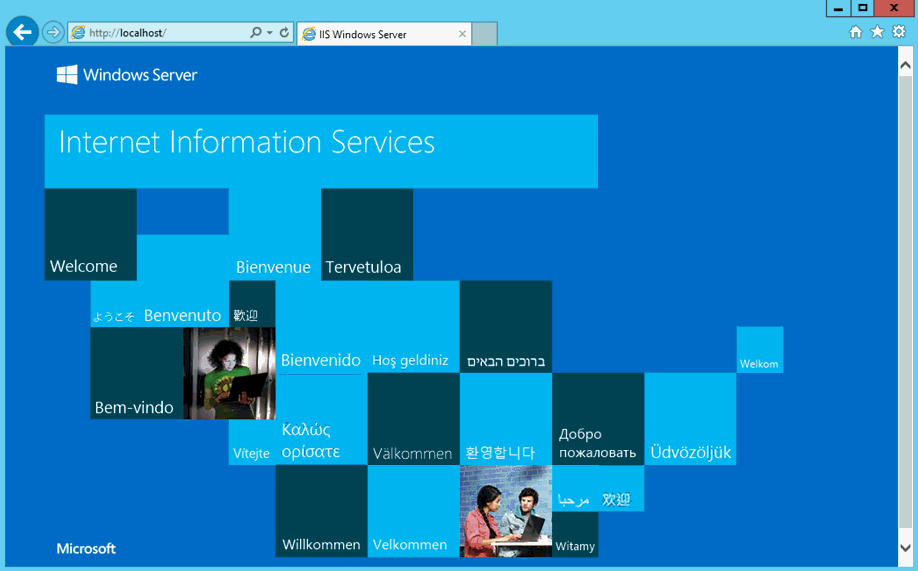The width and height of the screenshot is (918, 571).
Task: Open Favorites star icon
Action: coord(877,32)
